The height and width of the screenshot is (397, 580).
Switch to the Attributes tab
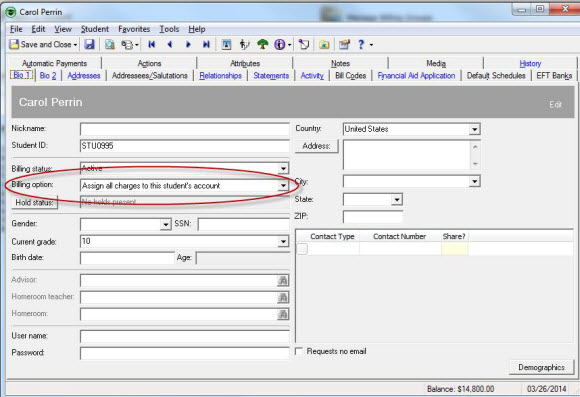click(245, 63)
